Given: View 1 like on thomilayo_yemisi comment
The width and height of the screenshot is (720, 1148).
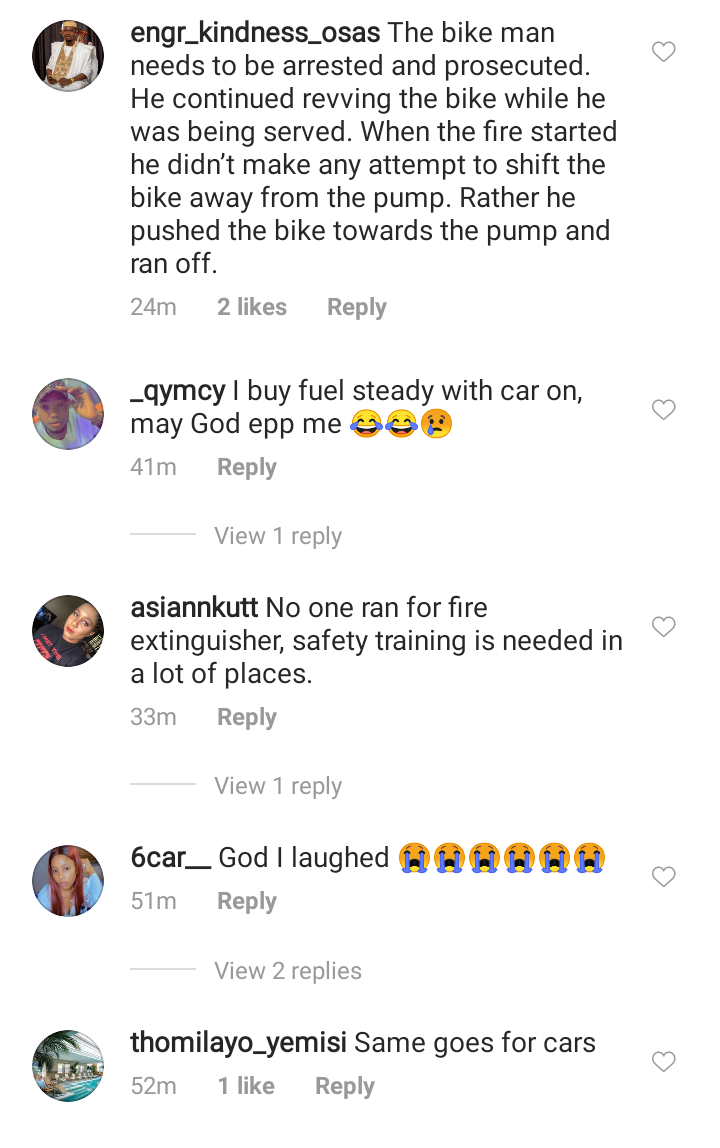Looking at the screenshot, I should (x=246, y=1086).
